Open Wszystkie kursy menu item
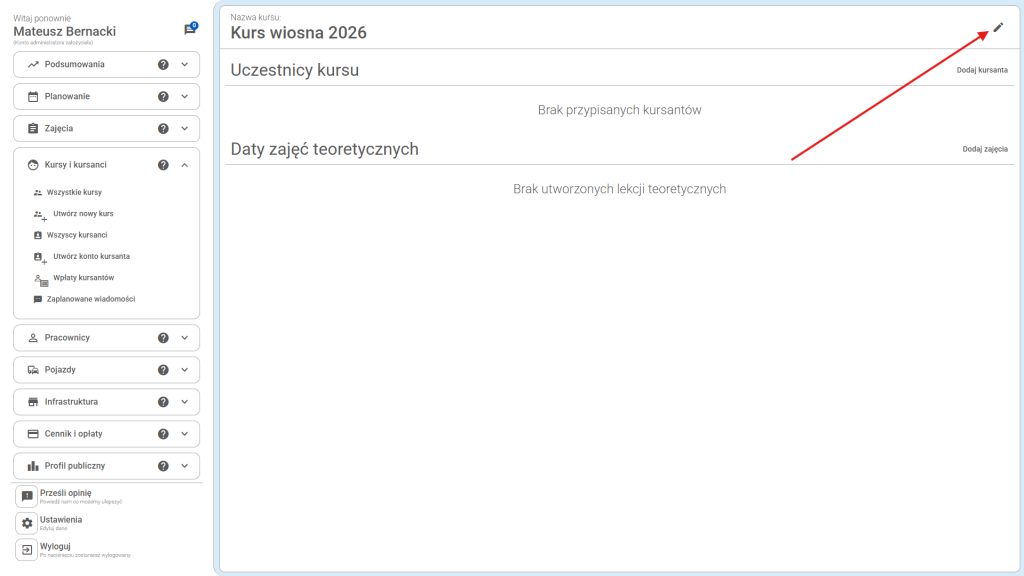Image resolution: width=1024 pixels, height=576 pixels. coord(74,192)
